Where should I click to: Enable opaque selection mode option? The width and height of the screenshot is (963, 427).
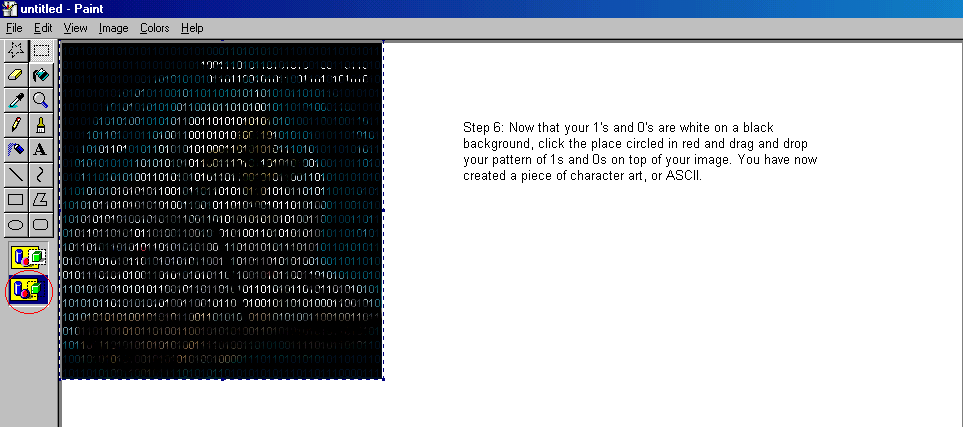click(x=29, y=258)
